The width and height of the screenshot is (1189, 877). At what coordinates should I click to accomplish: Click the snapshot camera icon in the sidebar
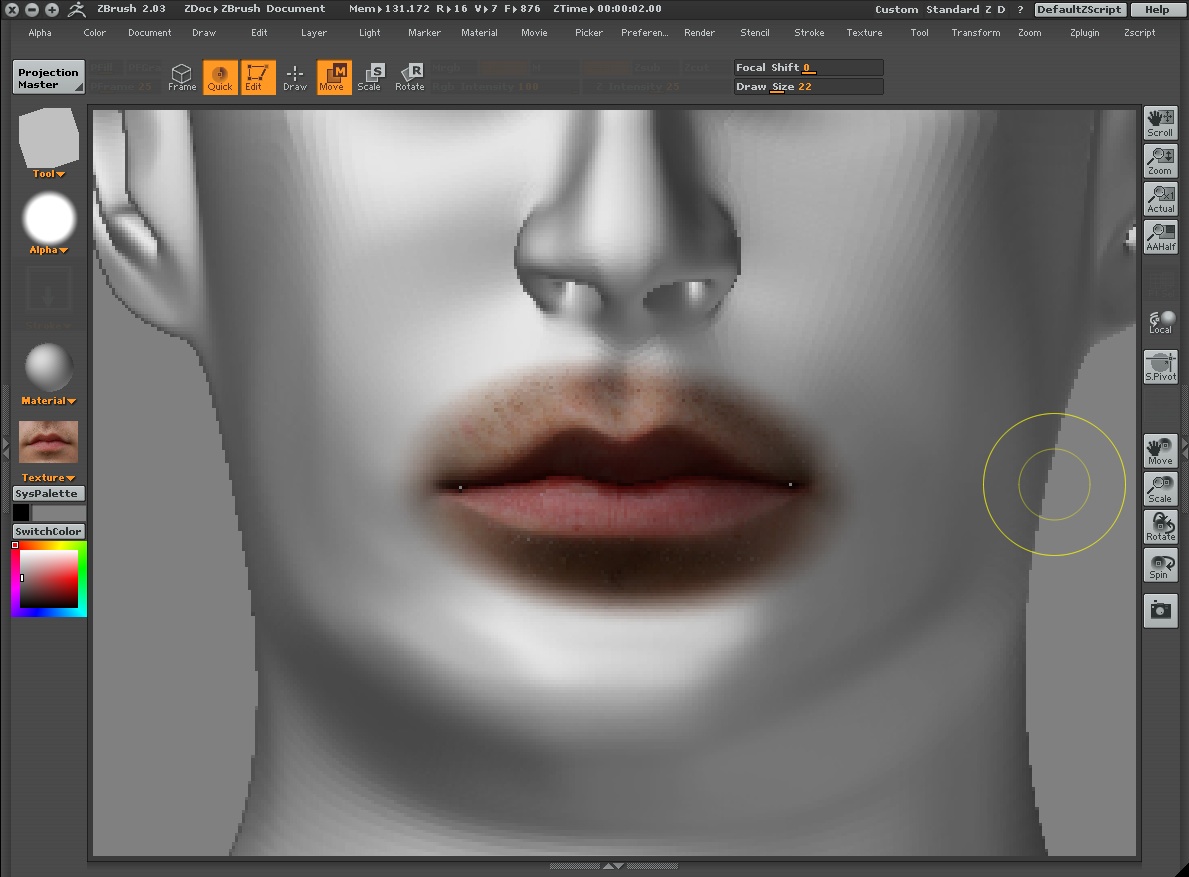point(1160,610)
